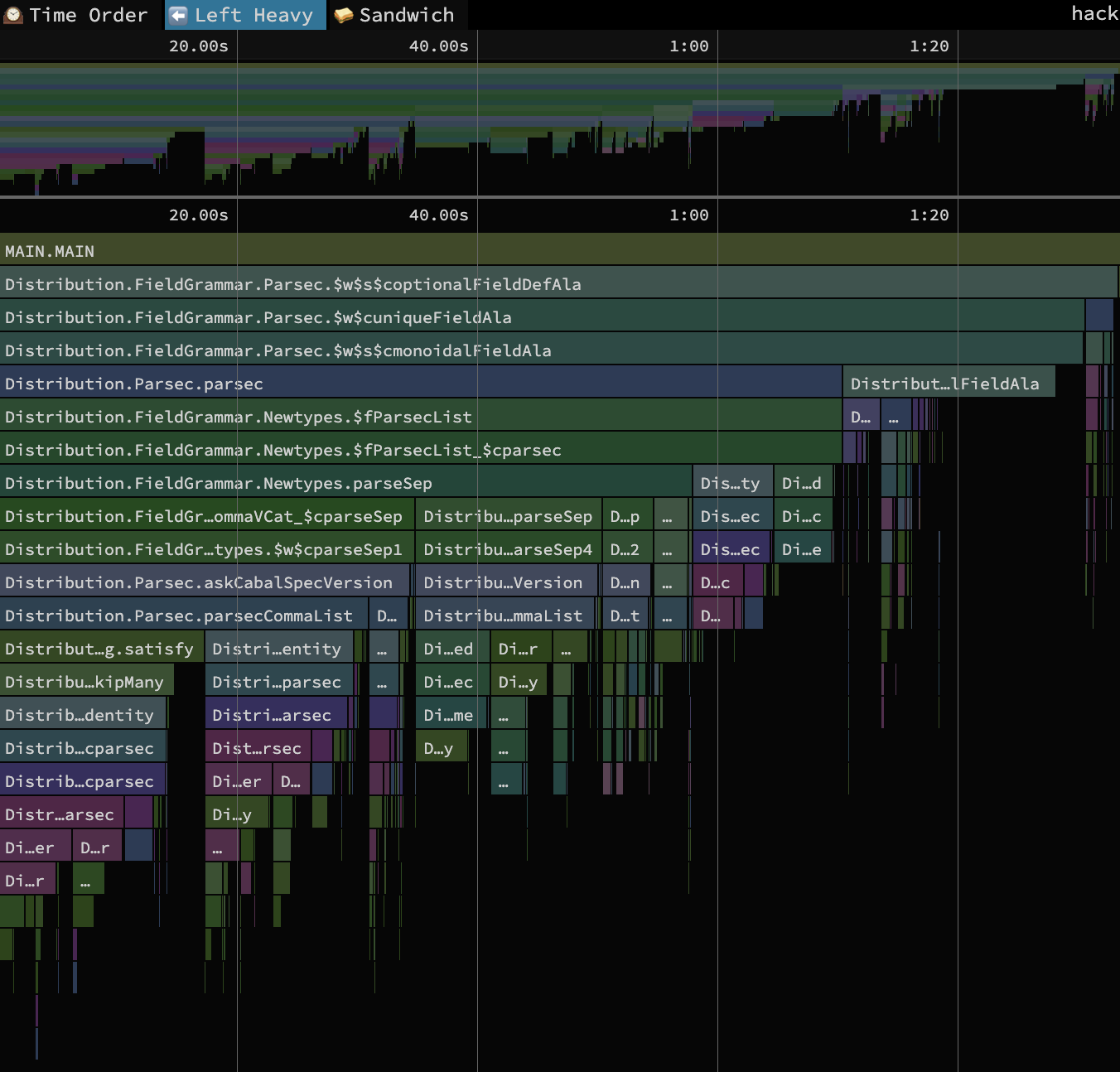This screenshot has width=1120, height=1072.
Task: Select the Newtypes.$fParsecList_$cparsec frame
Action: 282,450
